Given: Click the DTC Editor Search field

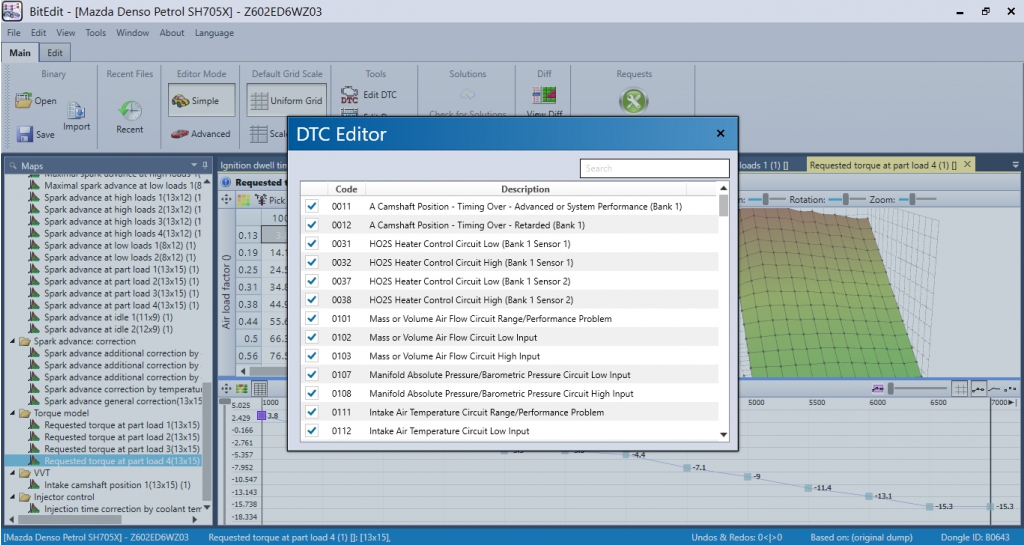Looking at the screenshot, I should [x=654, y=168].
